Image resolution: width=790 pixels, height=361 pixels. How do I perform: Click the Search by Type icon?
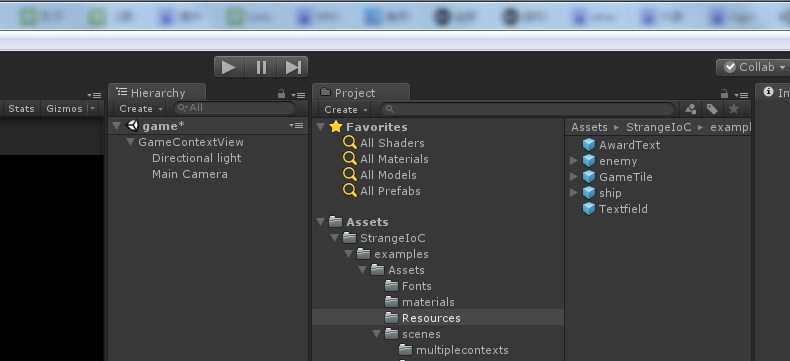coord(691,109)
